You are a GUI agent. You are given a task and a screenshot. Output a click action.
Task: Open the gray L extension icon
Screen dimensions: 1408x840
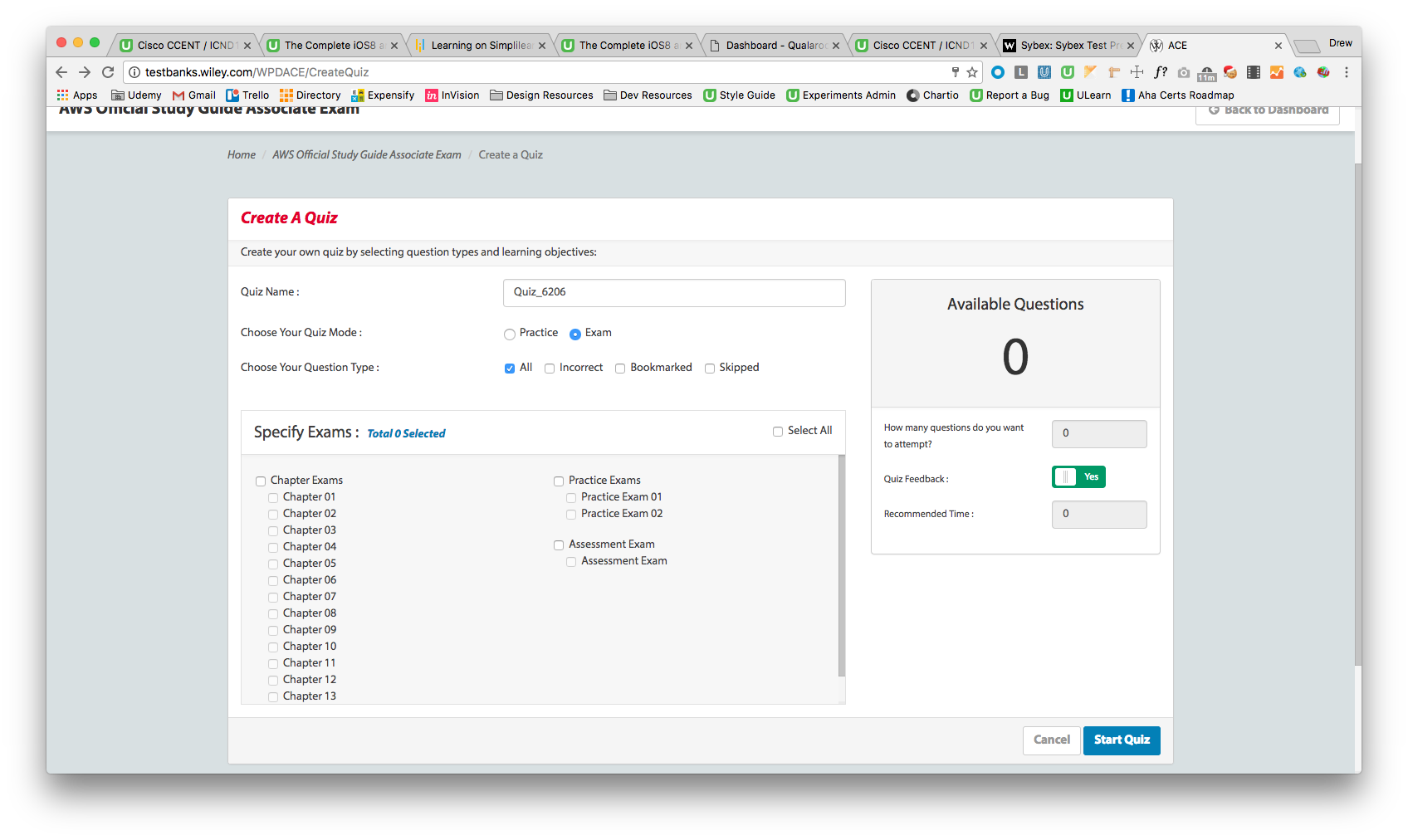pos(1021,72)
